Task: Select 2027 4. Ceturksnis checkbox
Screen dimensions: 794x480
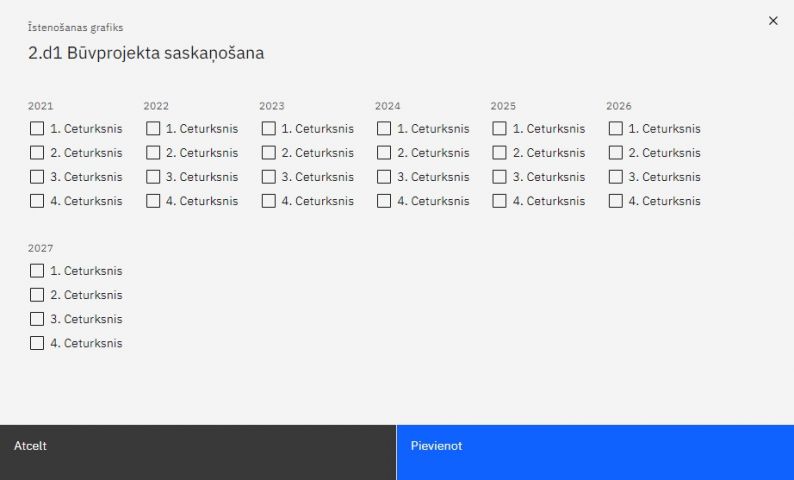Action: point(37,343)
